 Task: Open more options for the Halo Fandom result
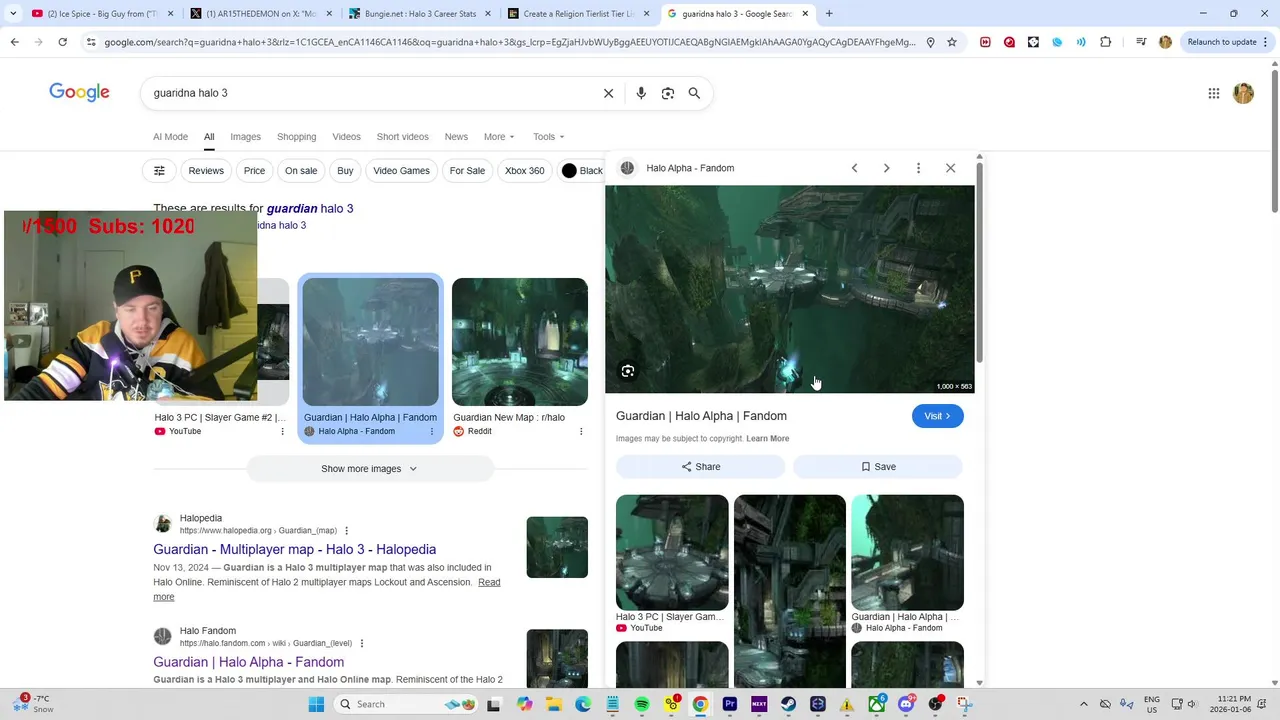362,644
